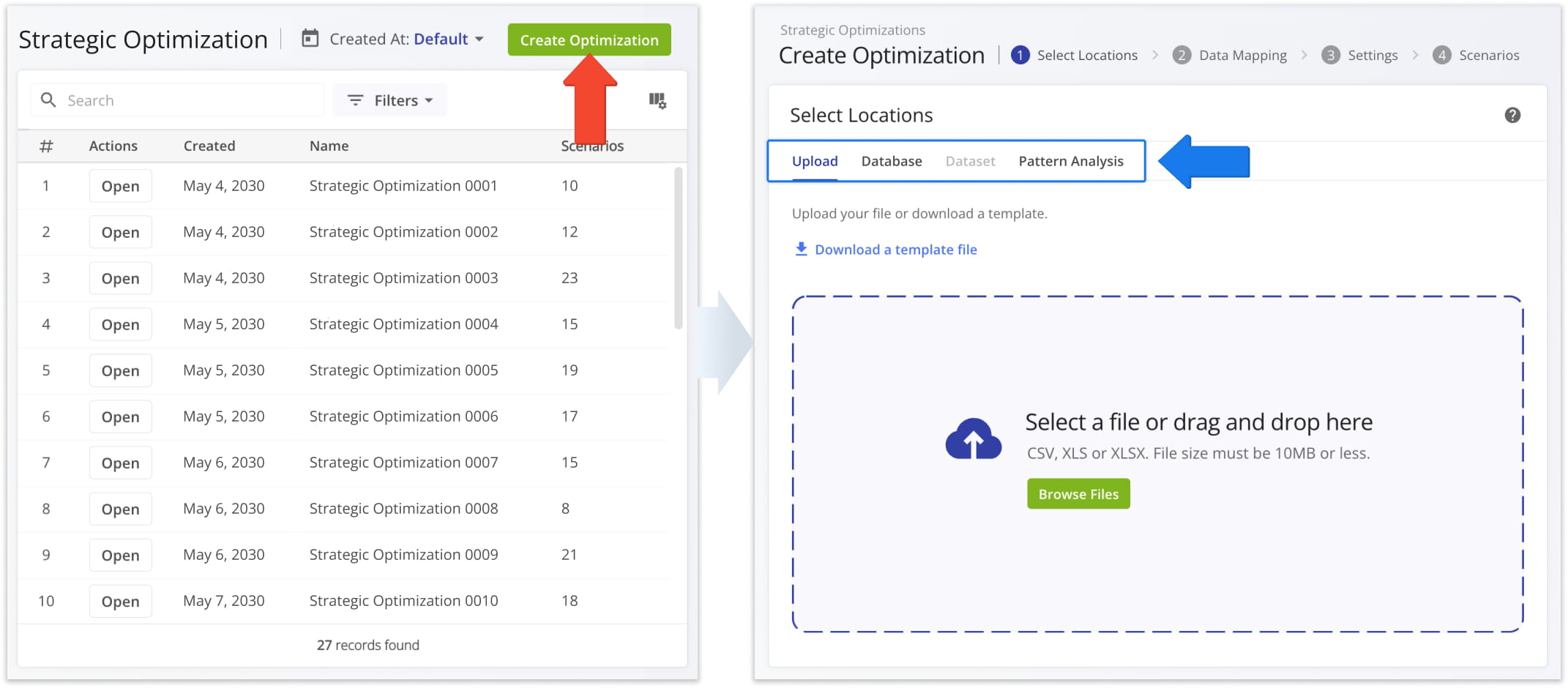
Task: Open Strategic Optimization 0005 row
Action: pos(120,370)
